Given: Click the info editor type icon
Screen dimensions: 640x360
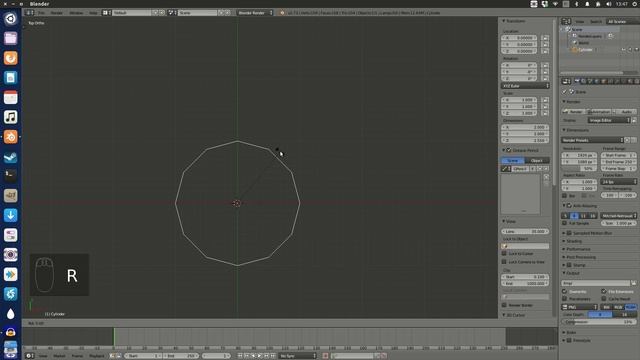Looking at the screenshot, I should [29, 13].
